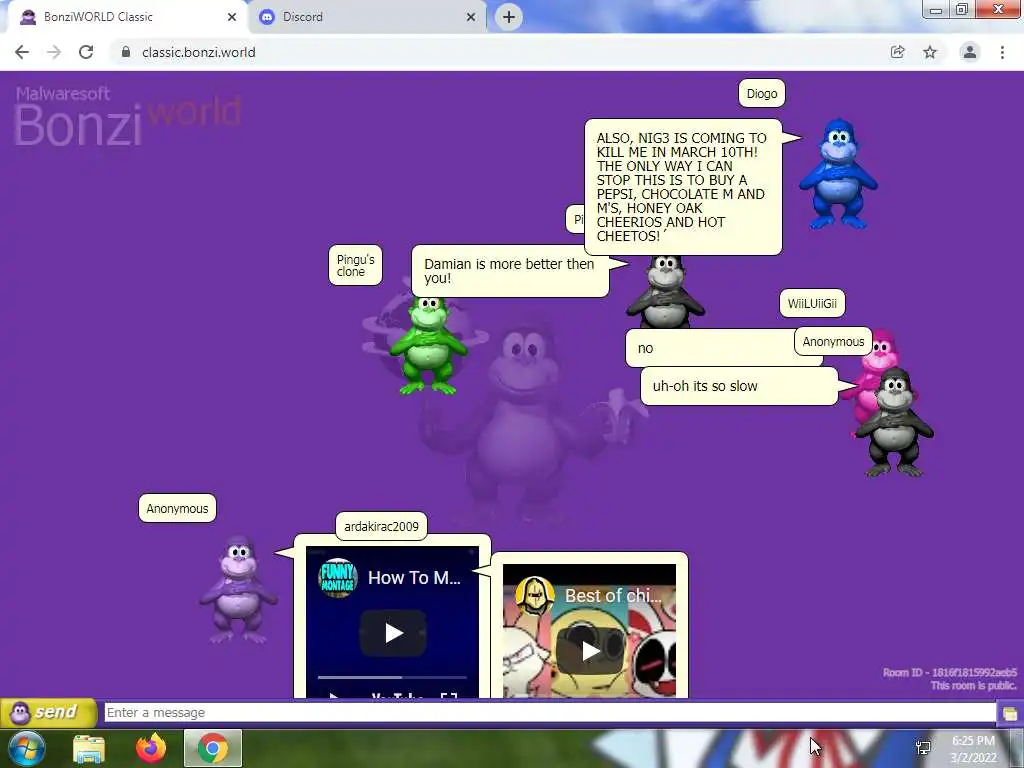Image resolution: width=1024 pixels, height=768 pixels.
Task: Click the browser Forward arrow
Action: (x=54, y=52)
